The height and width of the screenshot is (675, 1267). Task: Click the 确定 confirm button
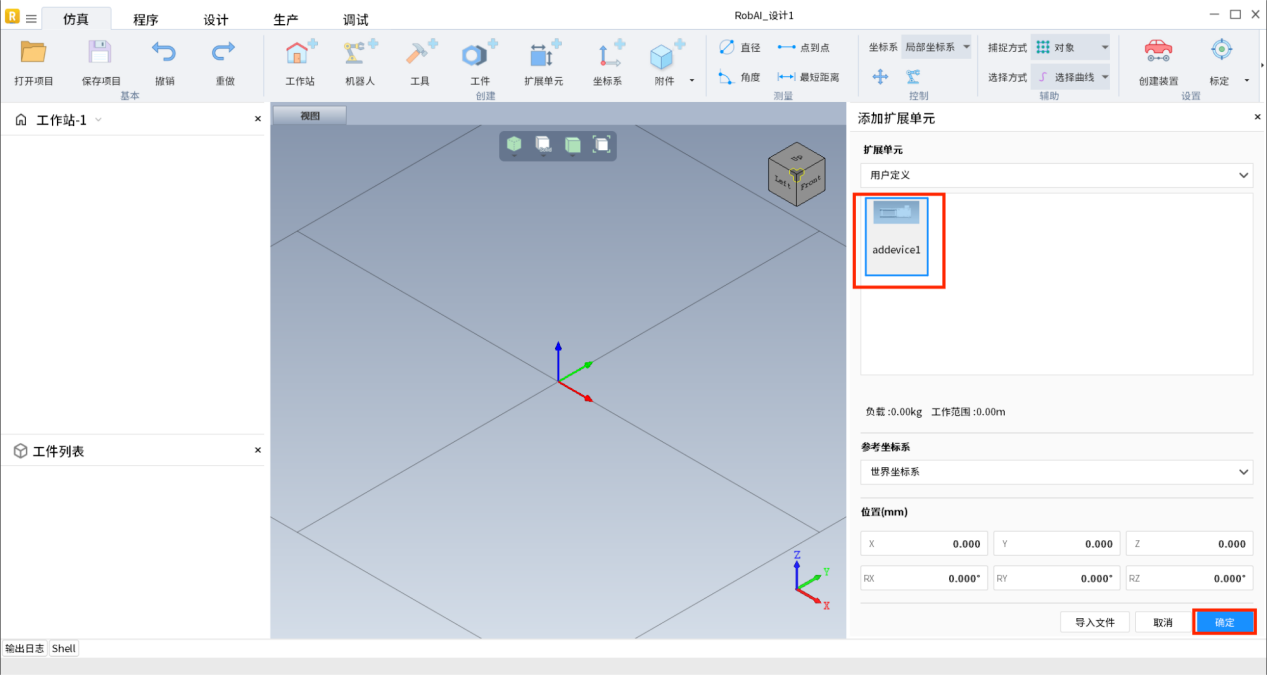[1224, 622]
